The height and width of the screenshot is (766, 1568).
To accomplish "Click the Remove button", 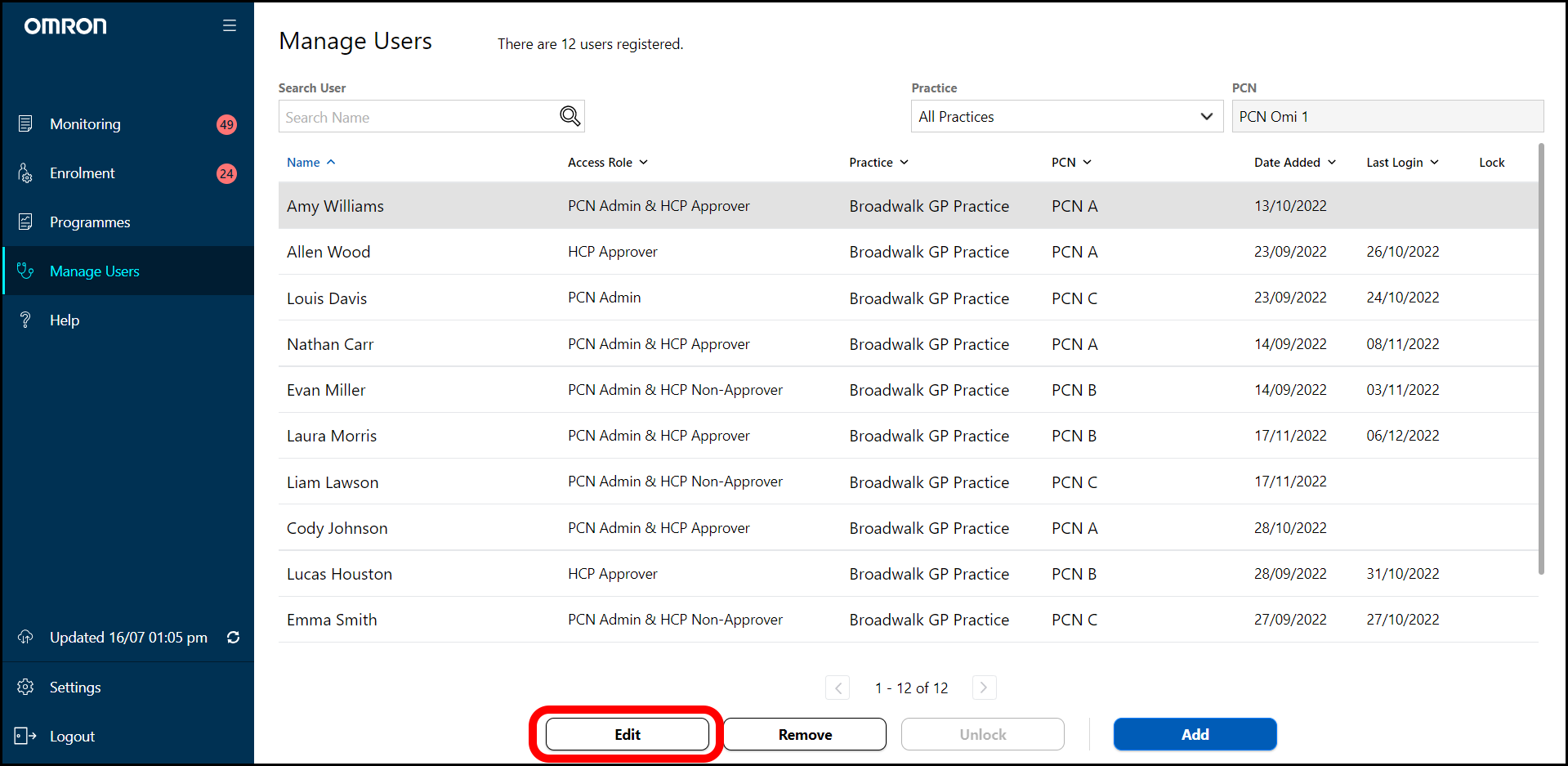I will coord(804,734).
